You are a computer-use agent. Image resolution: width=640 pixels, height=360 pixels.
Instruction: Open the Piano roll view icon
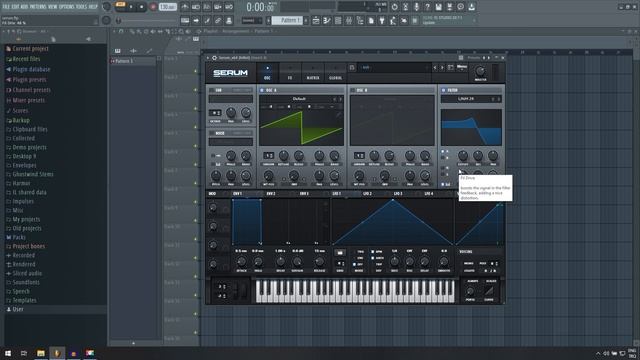pyautogui.click(x=327, y=20)
